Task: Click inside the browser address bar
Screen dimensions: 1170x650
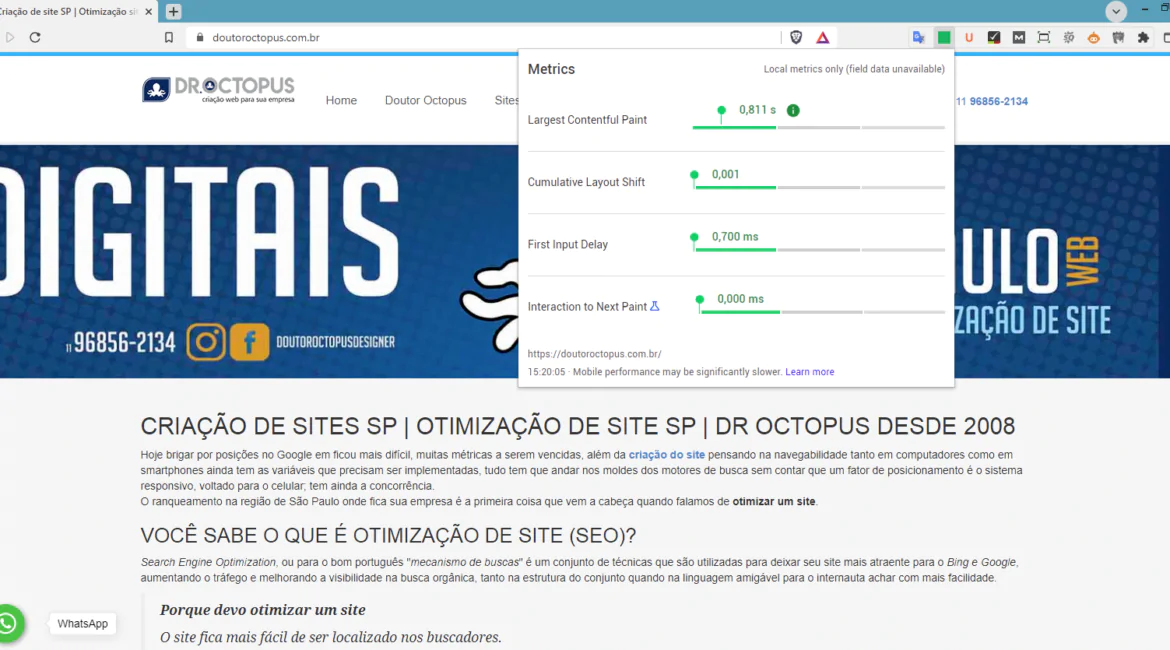Action: 400,37
